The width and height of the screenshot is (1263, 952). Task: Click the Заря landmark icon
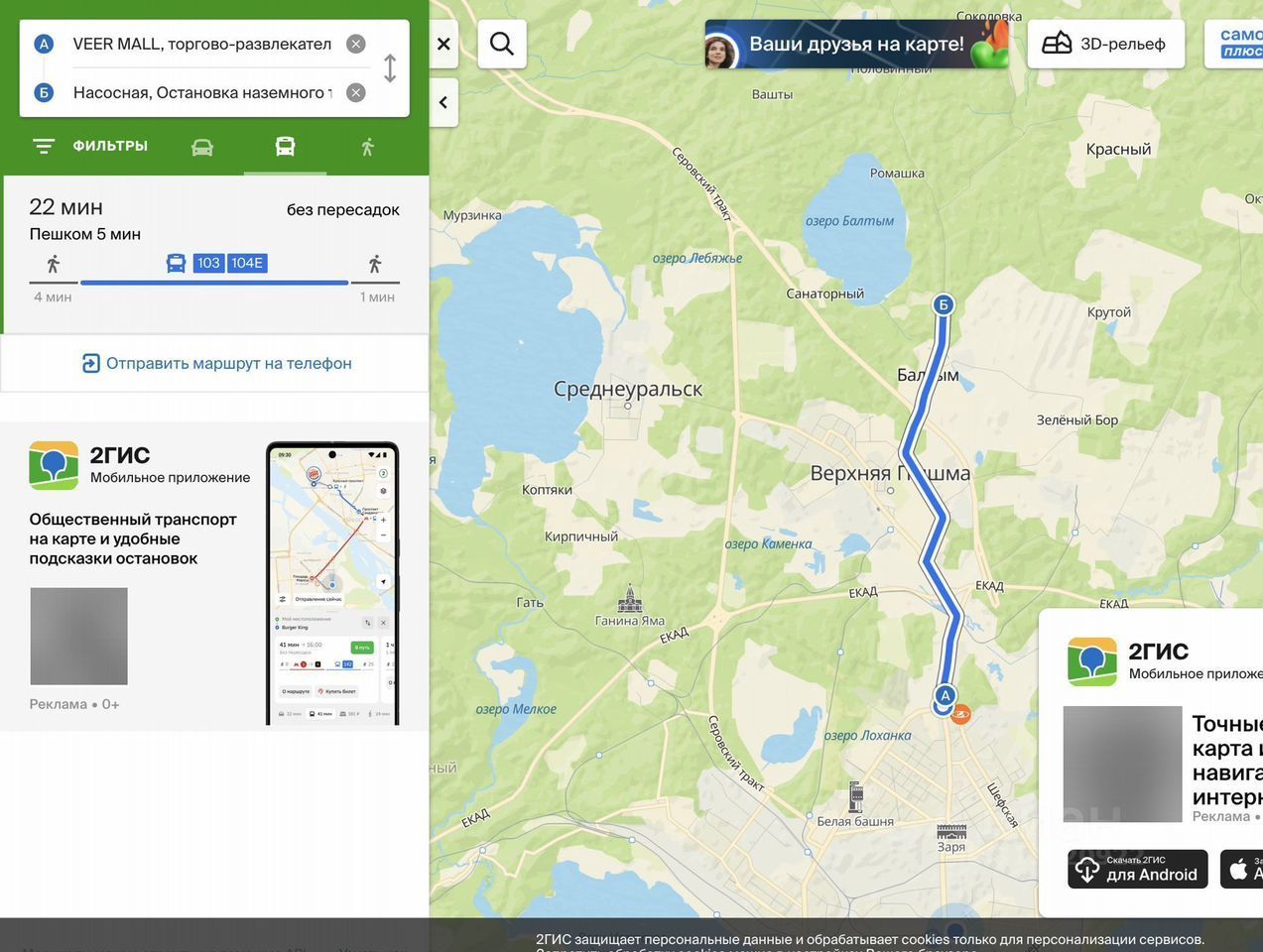point(951,830)
